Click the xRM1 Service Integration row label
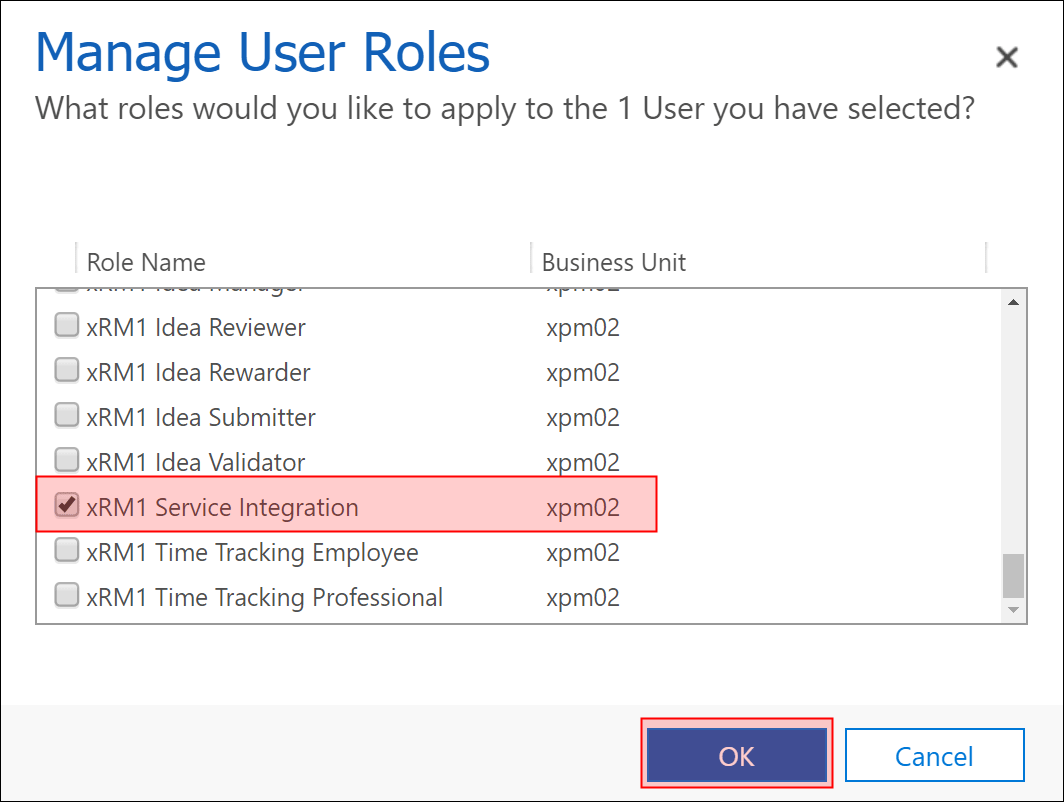Screen dimensions: 1064x802 222,507
